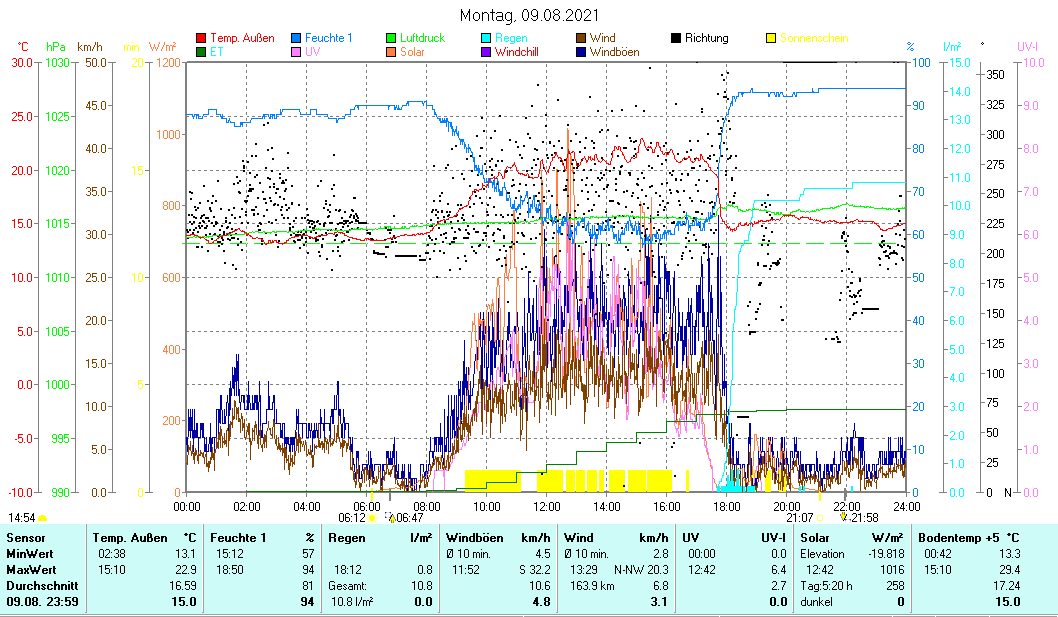This screenshot has width=1058, height=617.
Task: Click the pink UV legend swatch
Action: click(x=296, y=51)
